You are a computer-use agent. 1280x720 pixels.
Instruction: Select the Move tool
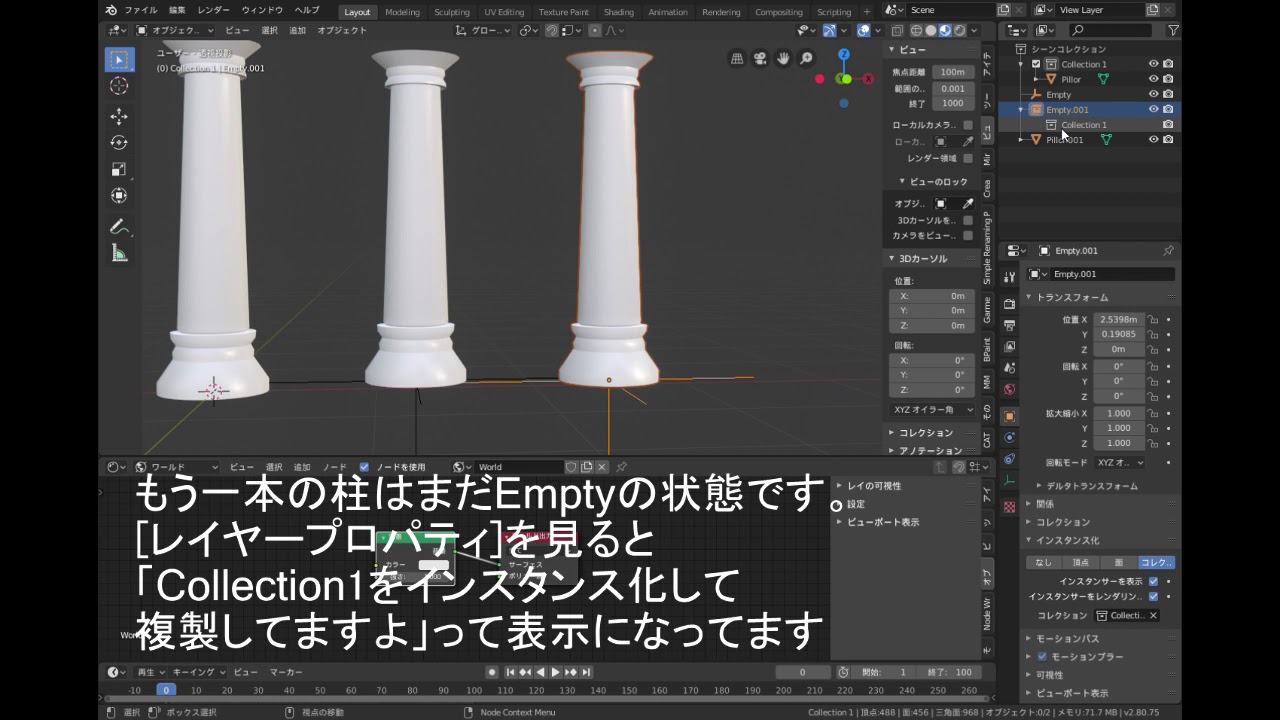tap(119, 116)
